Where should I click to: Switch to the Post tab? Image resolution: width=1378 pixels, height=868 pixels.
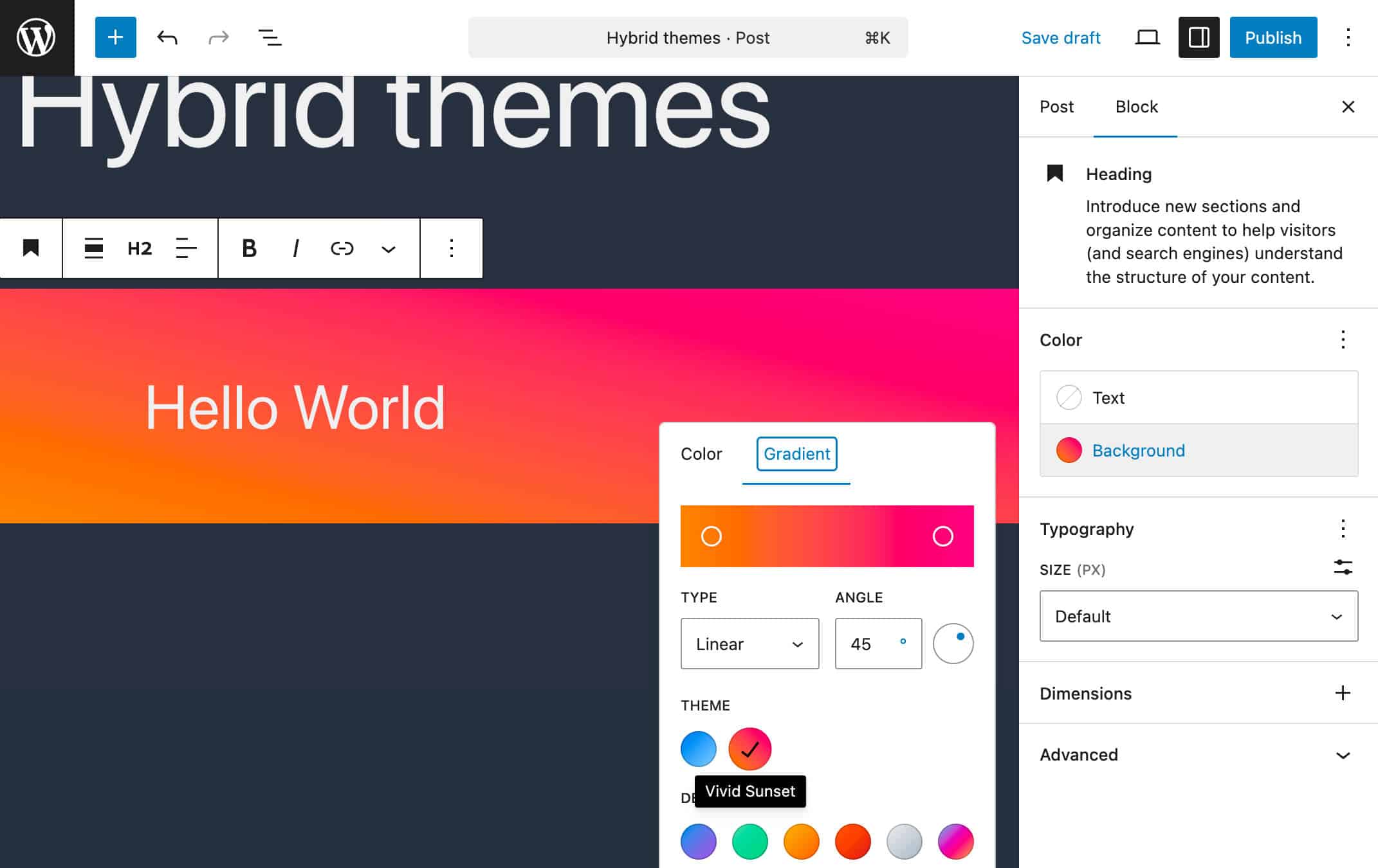1056,107
